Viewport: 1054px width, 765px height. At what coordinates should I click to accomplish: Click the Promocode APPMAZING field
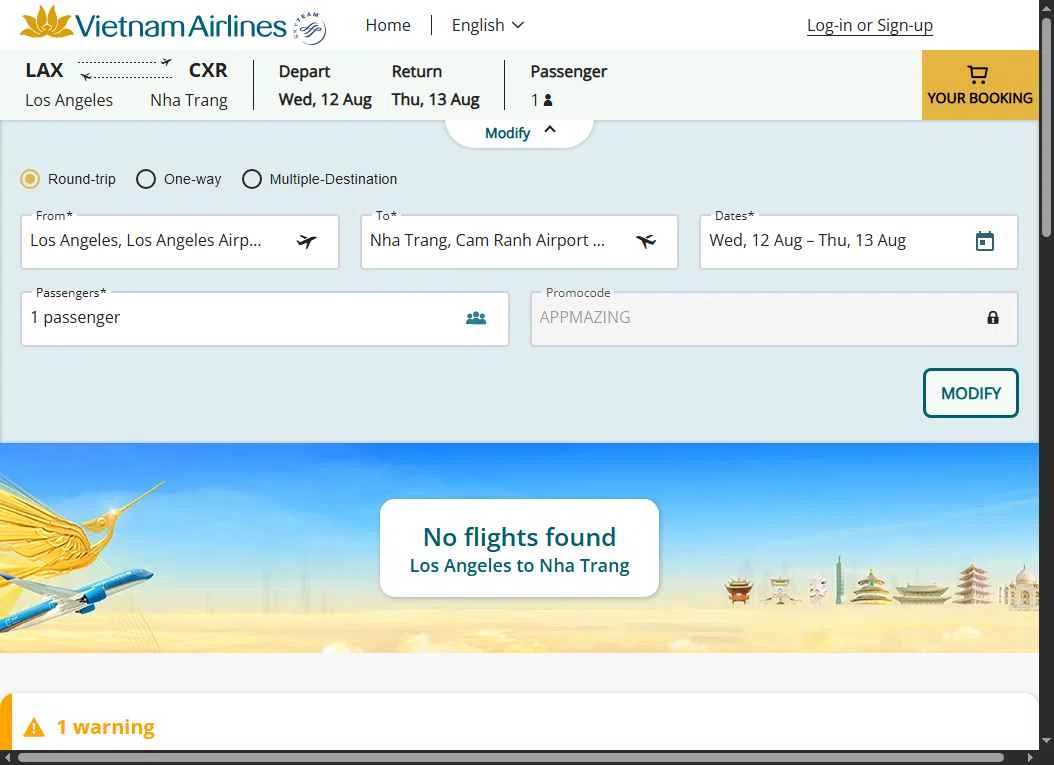click(774, 319)
